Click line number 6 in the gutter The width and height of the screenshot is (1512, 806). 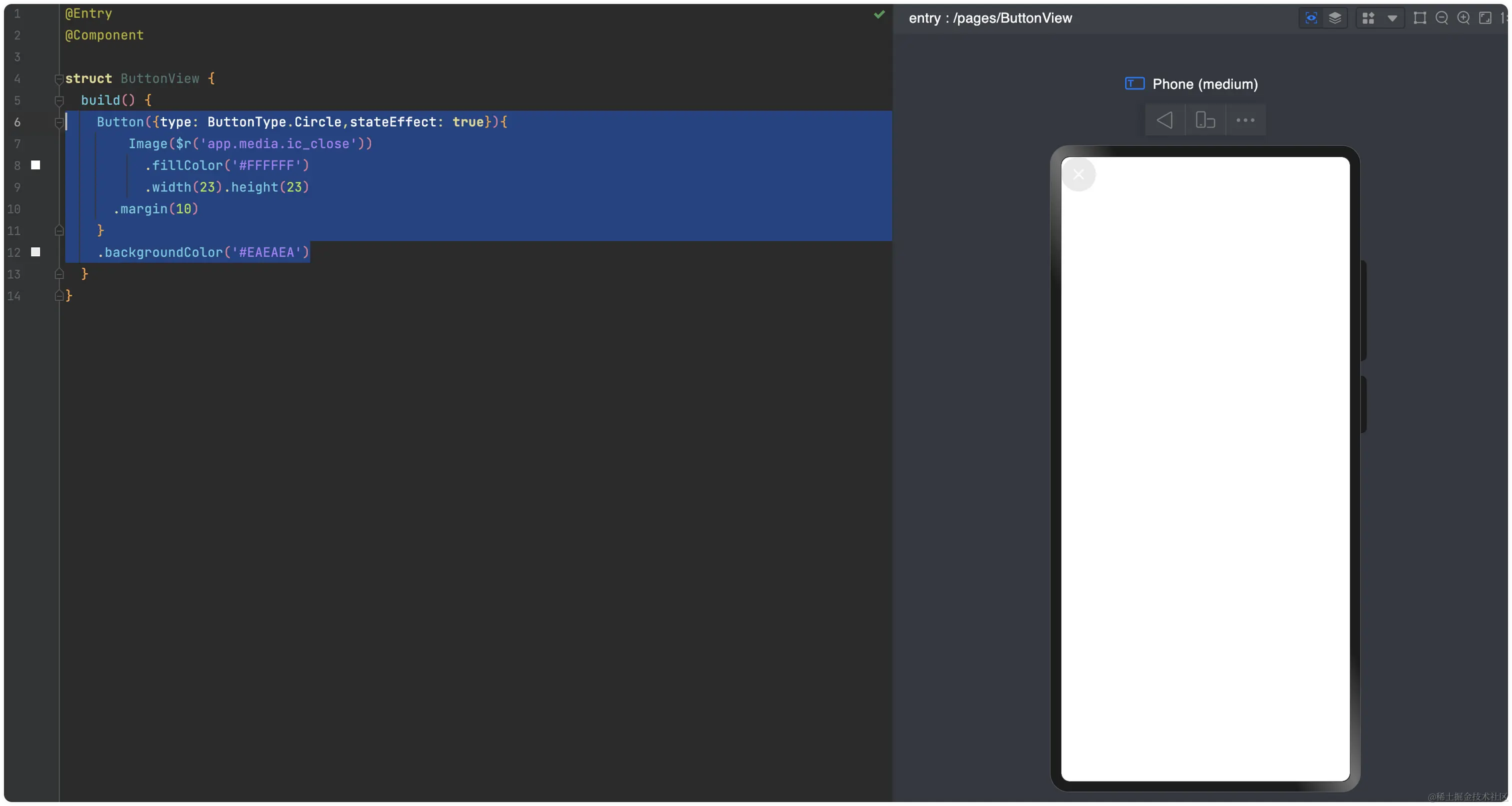pos(17,122)
